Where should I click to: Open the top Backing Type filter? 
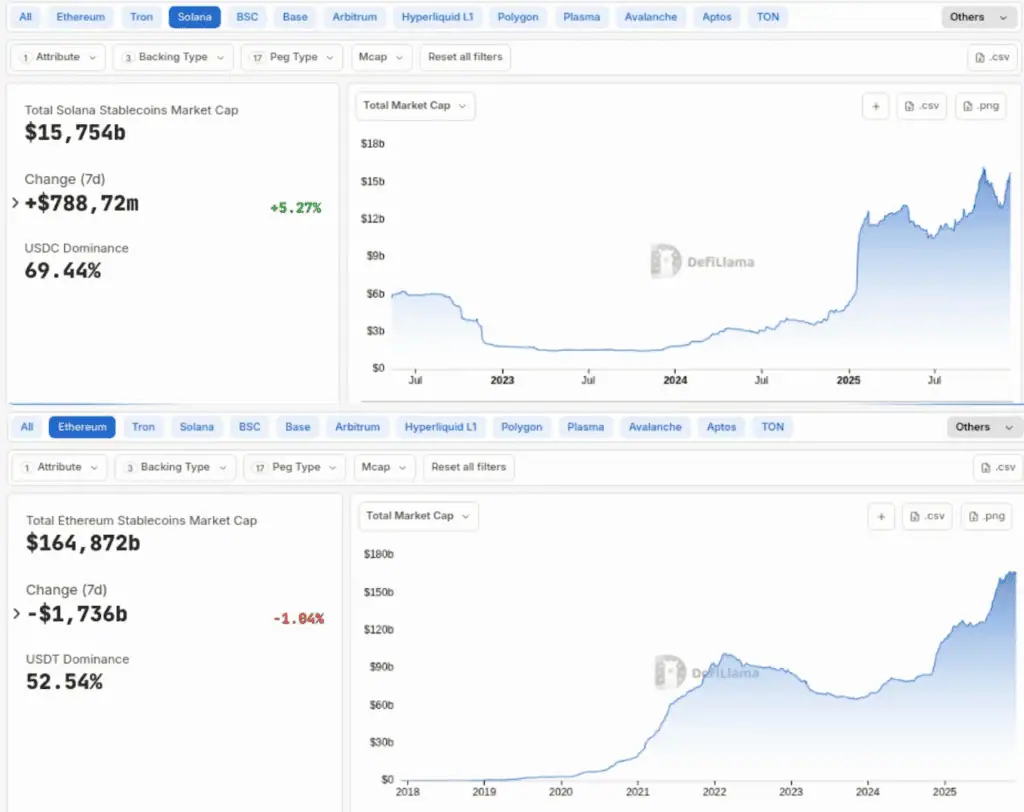tap(173, 57)
